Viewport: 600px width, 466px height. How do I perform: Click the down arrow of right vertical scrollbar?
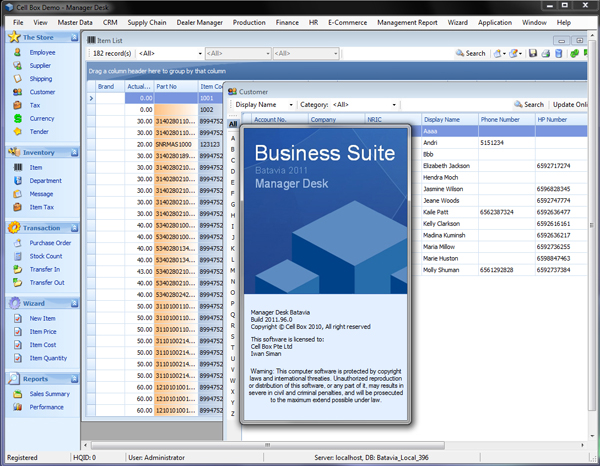pos(592,436)
